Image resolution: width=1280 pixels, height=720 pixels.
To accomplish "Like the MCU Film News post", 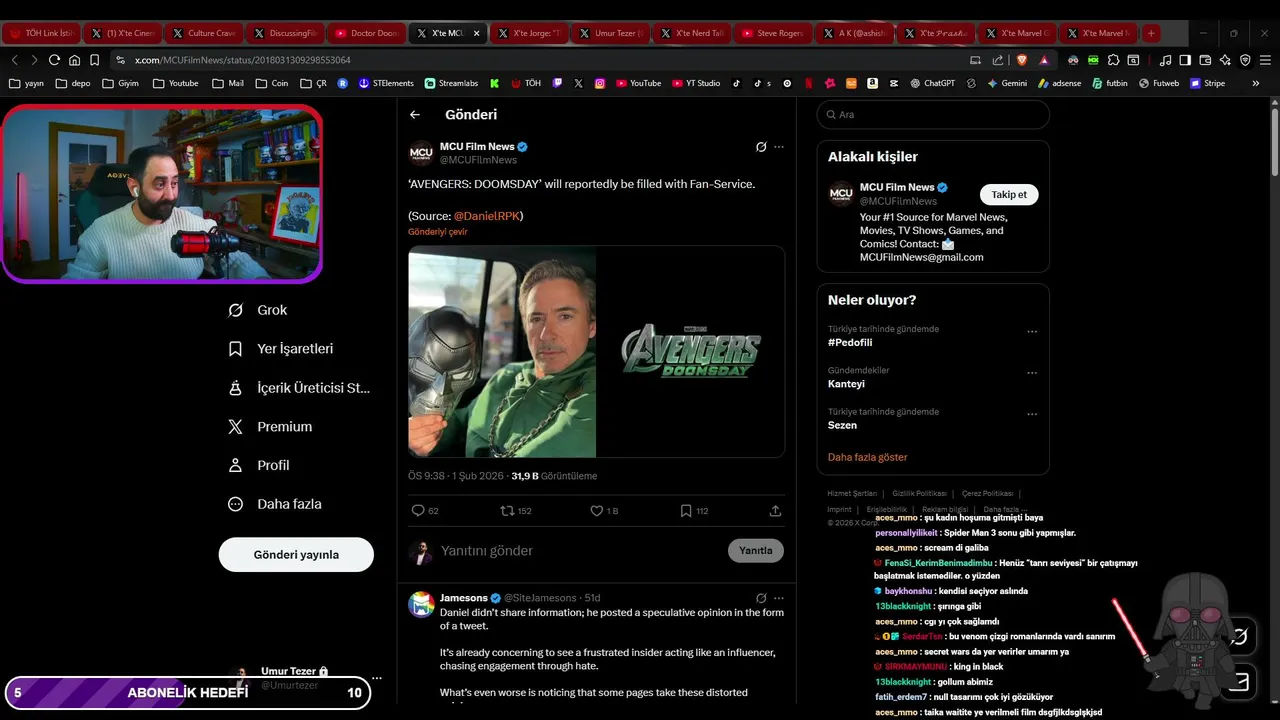I will (x=604, y=511).
